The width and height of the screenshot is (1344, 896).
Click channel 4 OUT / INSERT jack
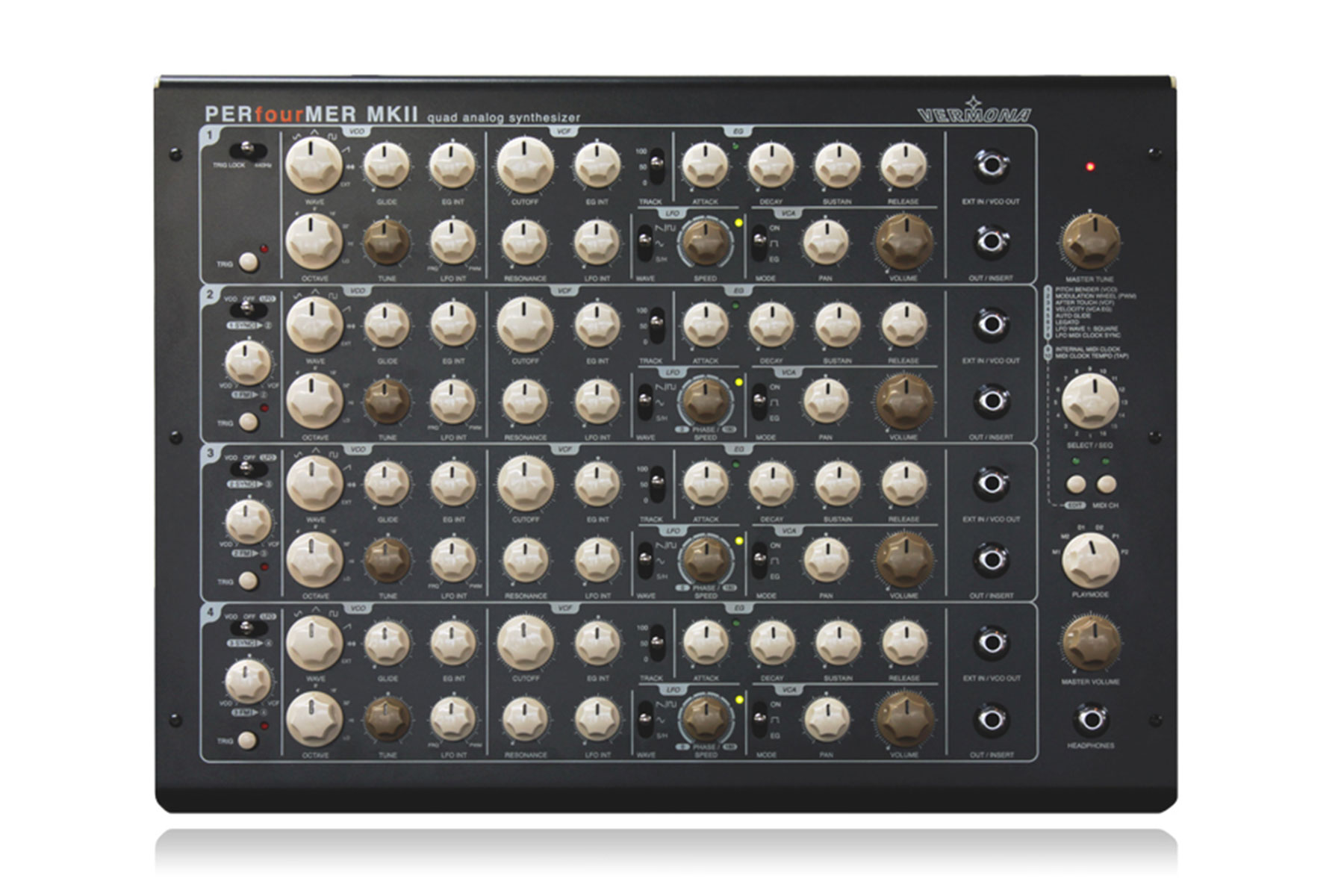pyautogui.click(x=992, y=719)
